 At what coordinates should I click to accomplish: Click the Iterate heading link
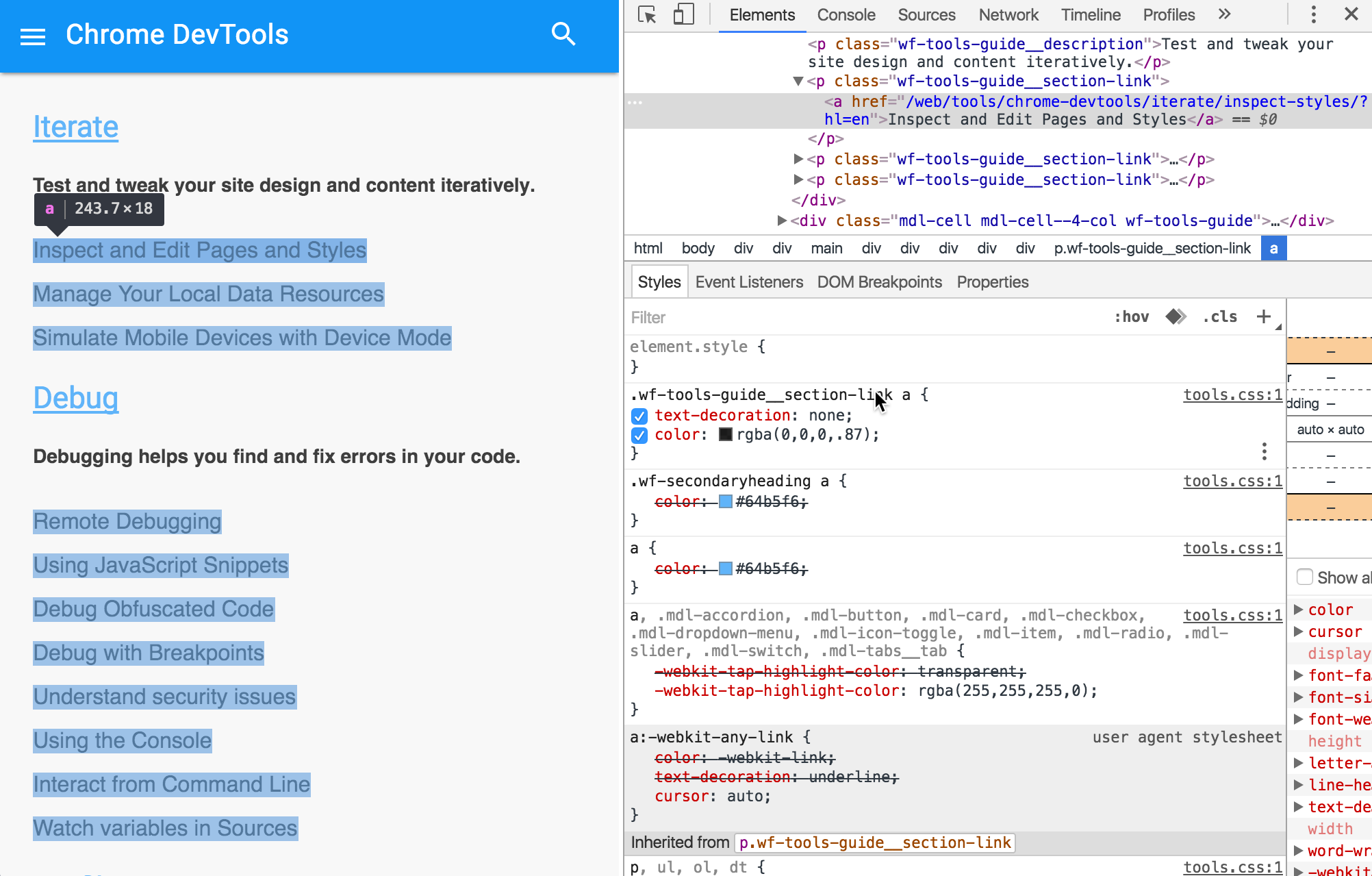coord(76,127)
